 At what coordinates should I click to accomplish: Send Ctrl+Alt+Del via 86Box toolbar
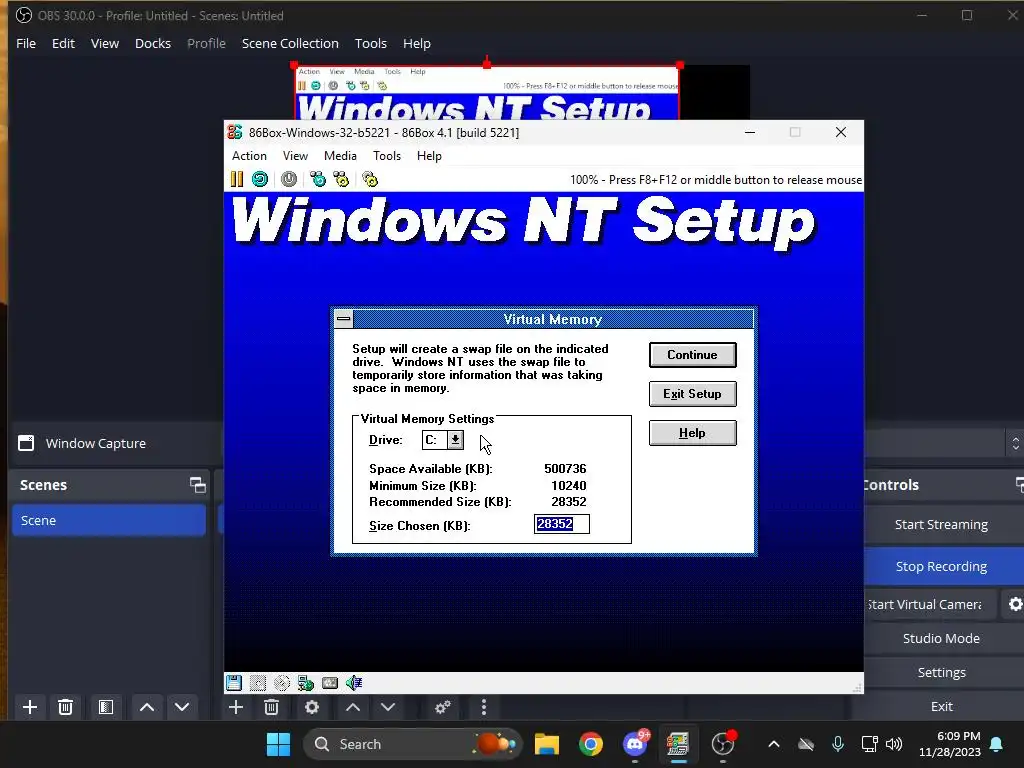pos(318,179)
